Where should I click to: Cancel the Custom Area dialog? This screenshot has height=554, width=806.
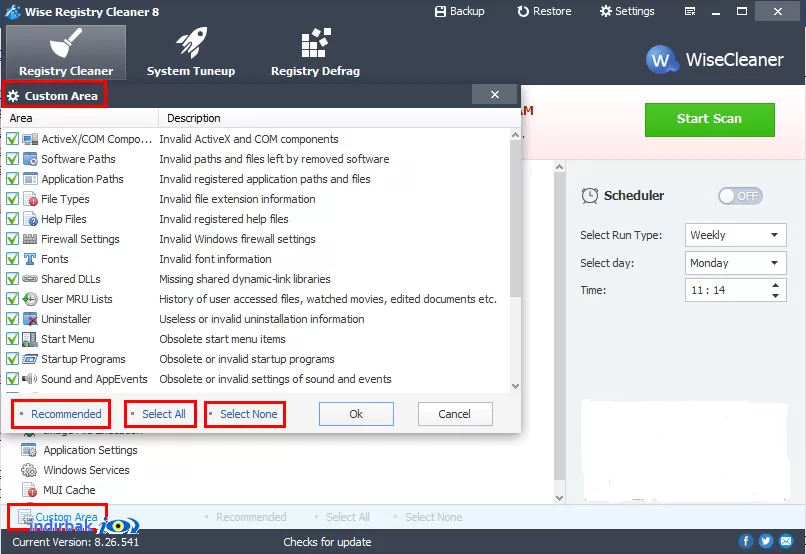pos(455,414)
